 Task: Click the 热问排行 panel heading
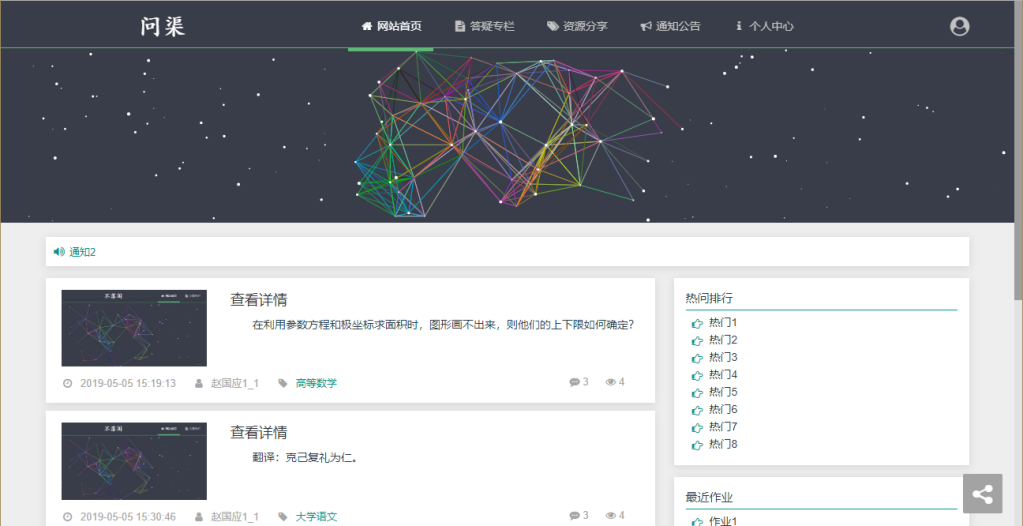(x=709, y=298)
